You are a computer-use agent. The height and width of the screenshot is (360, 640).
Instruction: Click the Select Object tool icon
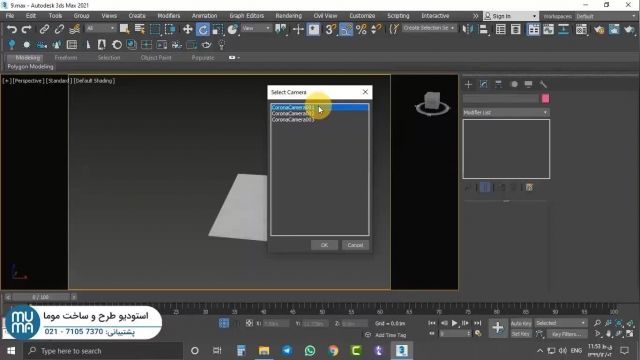[x=124, y=29]
